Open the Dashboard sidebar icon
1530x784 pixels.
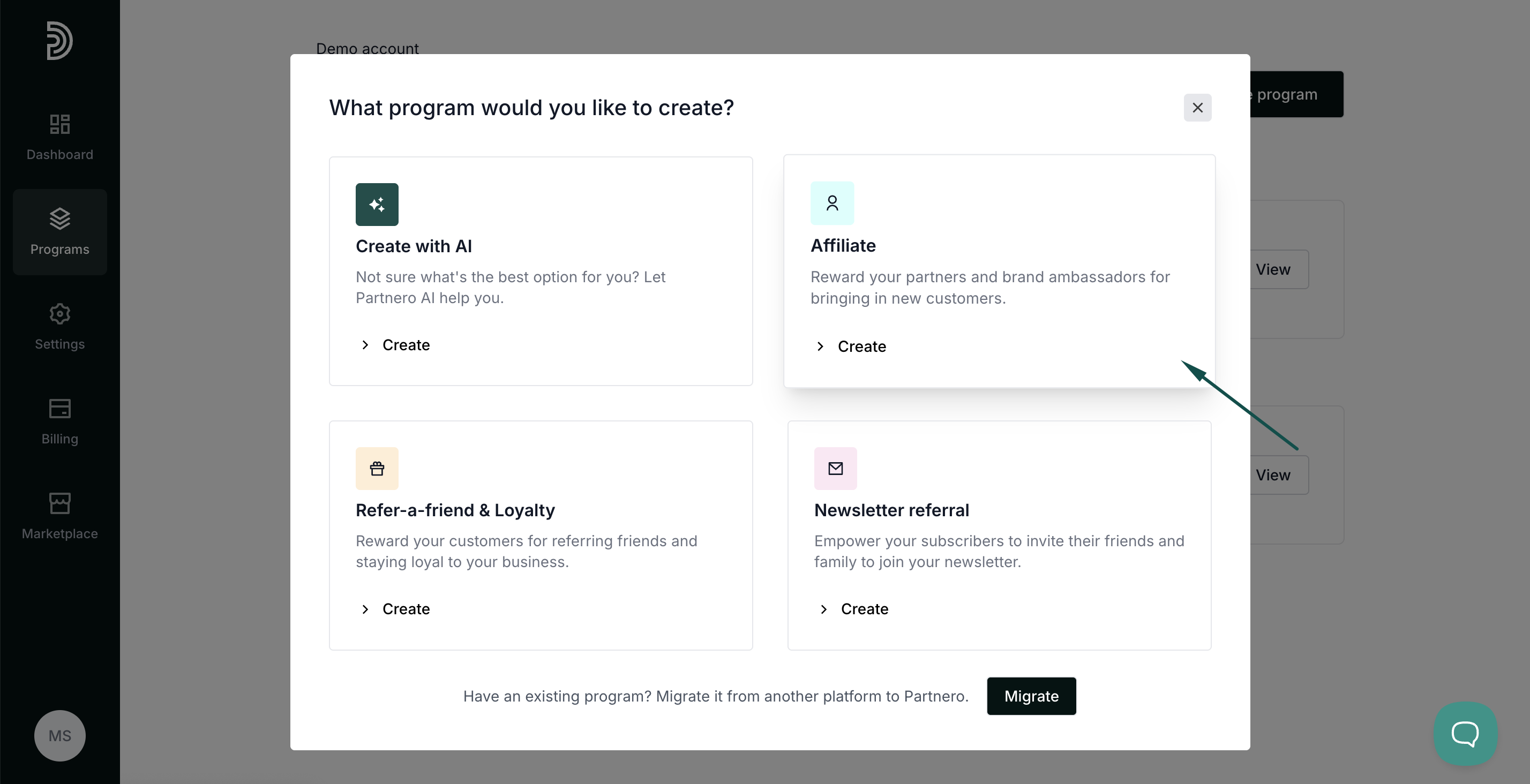pyautogui.click(x=59, y=124)
